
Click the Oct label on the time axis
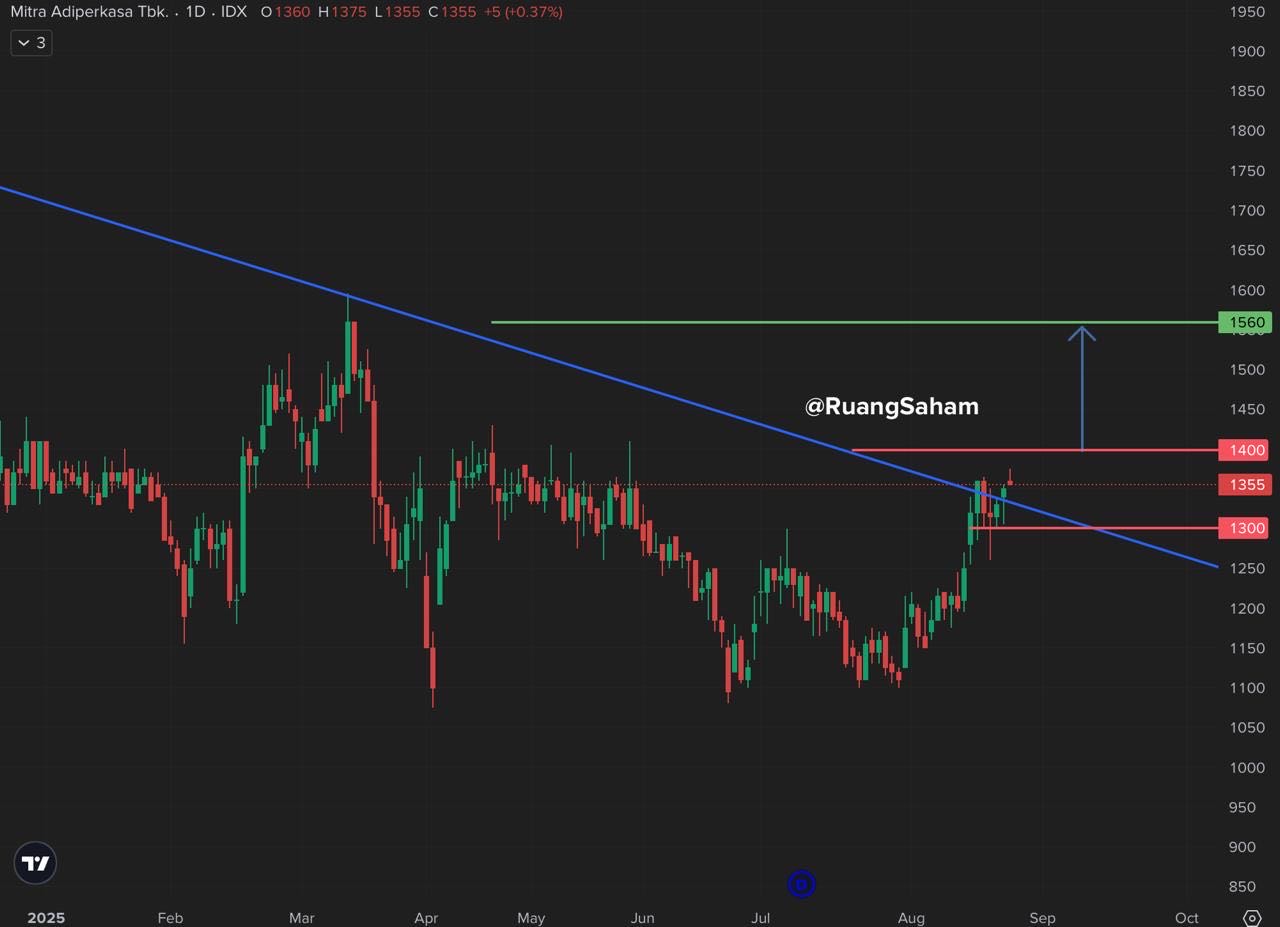1187,918
